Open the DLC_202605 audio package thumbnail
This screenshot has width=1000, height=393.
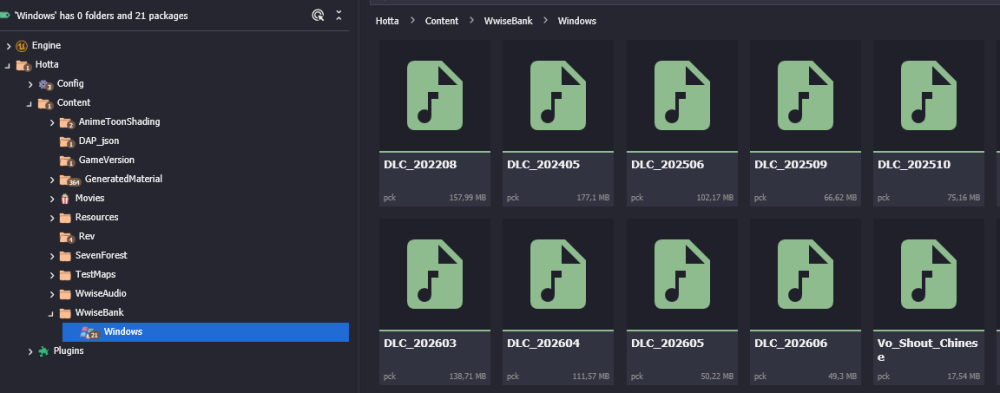tap(682, 275)
